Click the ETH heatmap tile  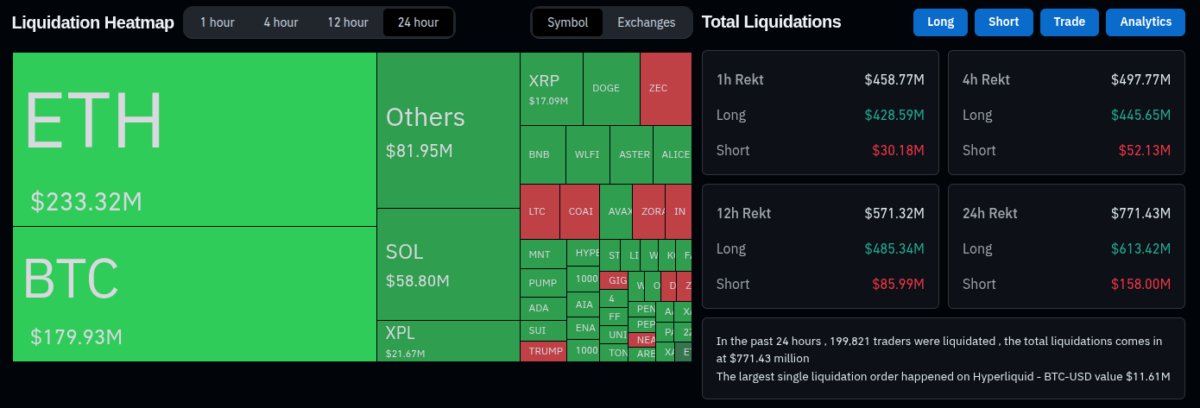click(x=194, y=139)
